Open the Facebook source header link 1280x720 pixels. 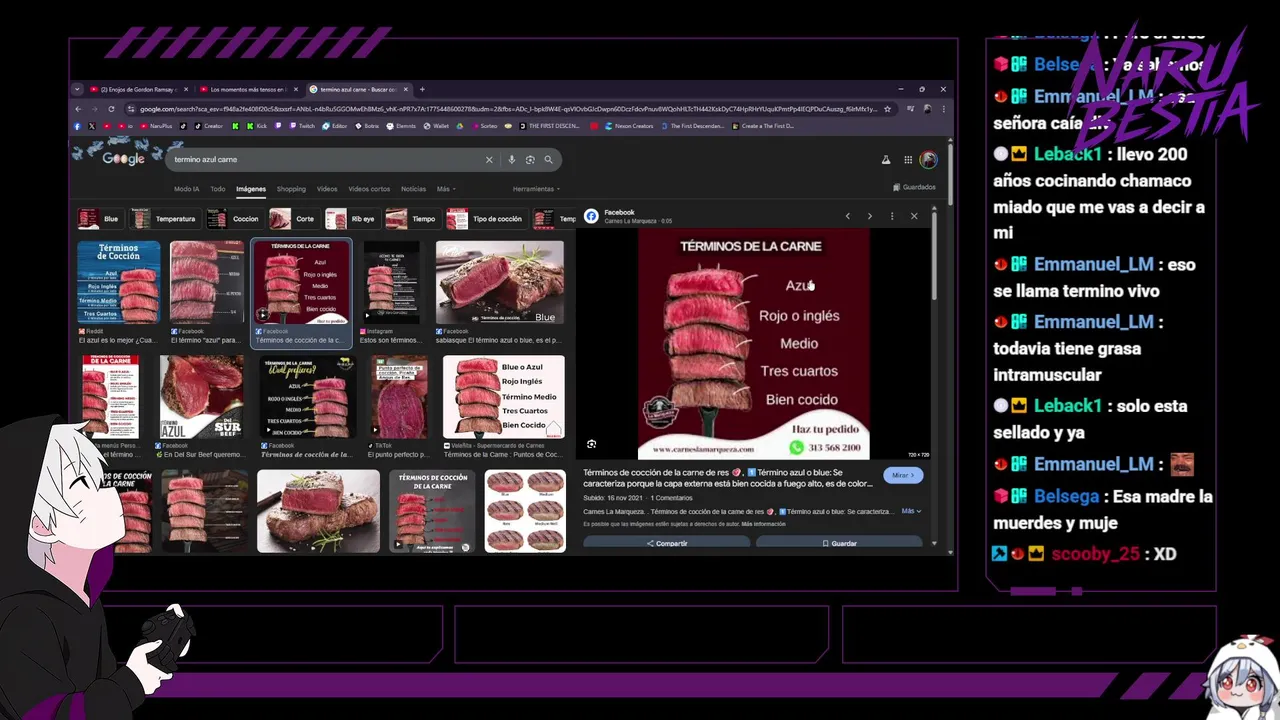[628, 216]
